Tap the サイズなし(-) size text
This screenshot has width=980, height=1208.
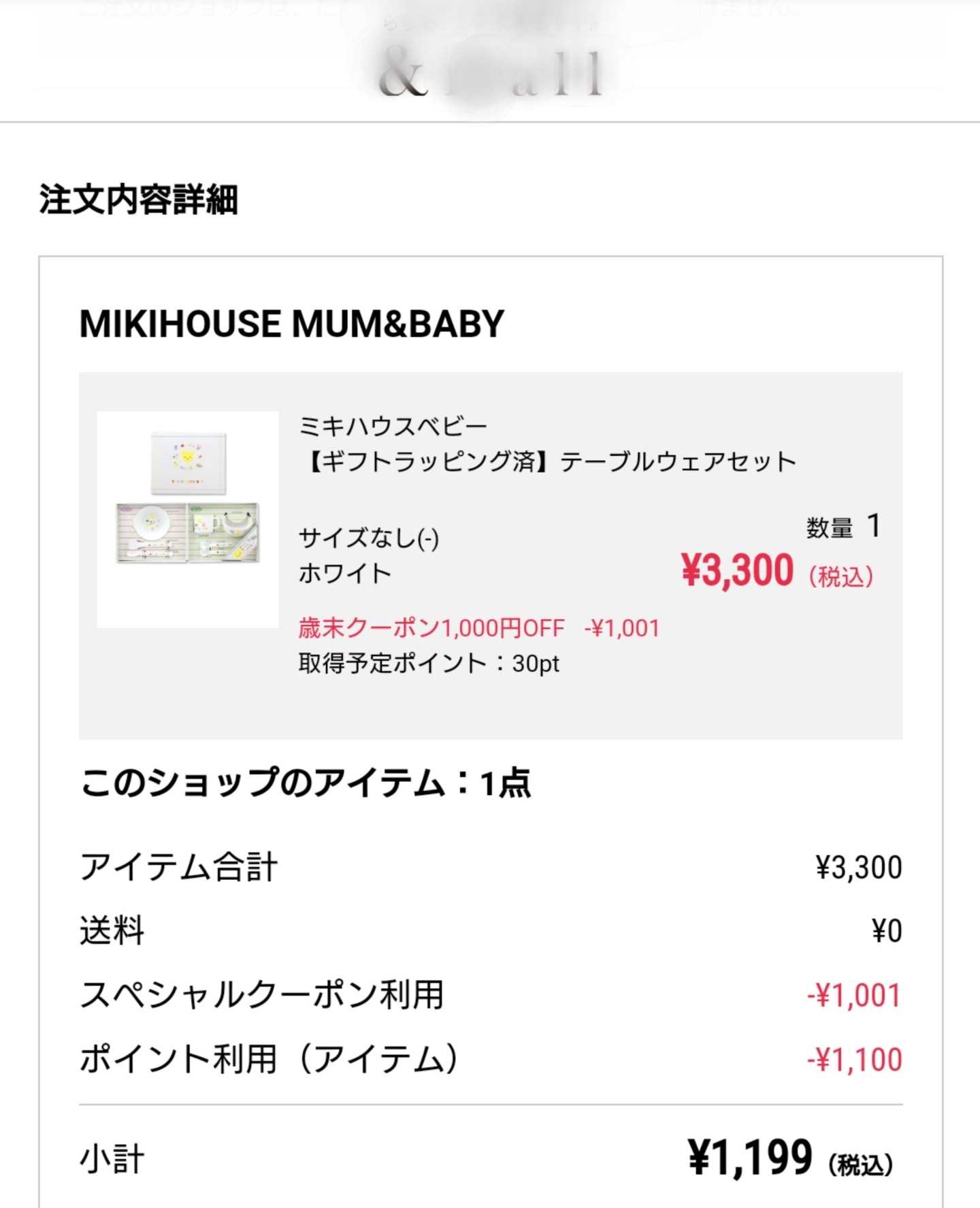pyautogui.click(x=368, y=538)
